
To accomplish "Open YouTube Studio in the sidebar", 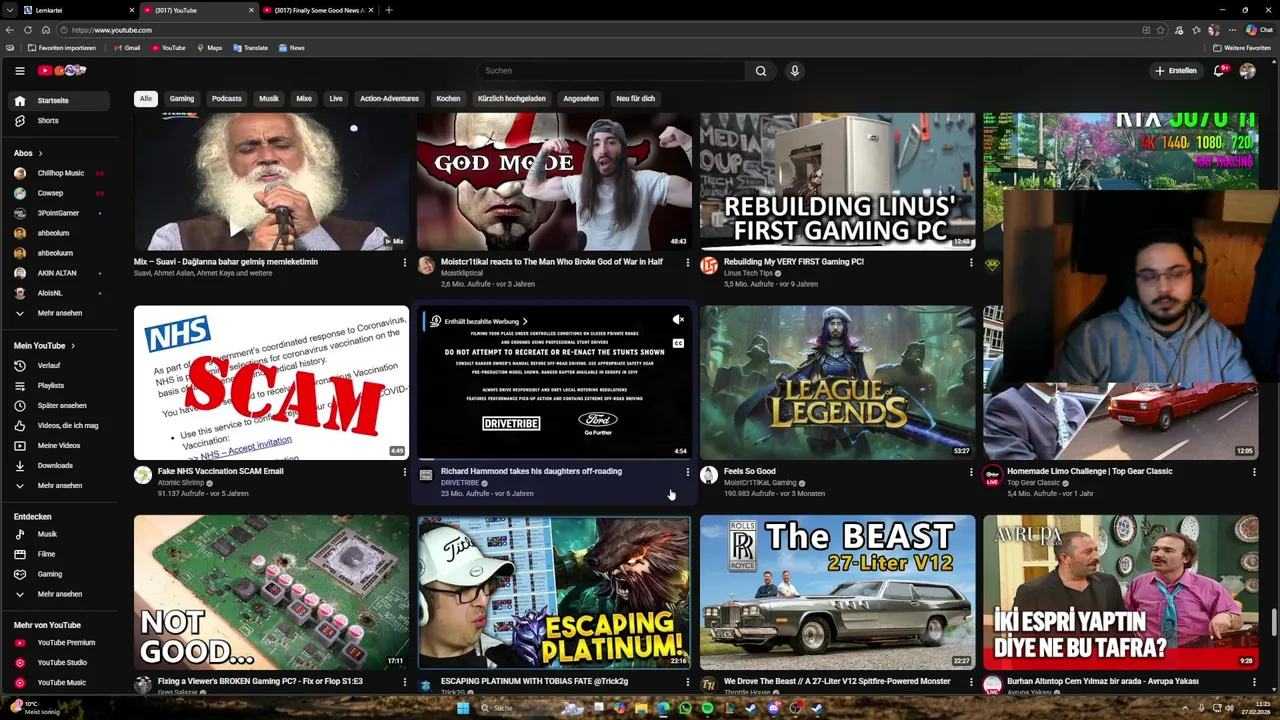I will (60, 663).
